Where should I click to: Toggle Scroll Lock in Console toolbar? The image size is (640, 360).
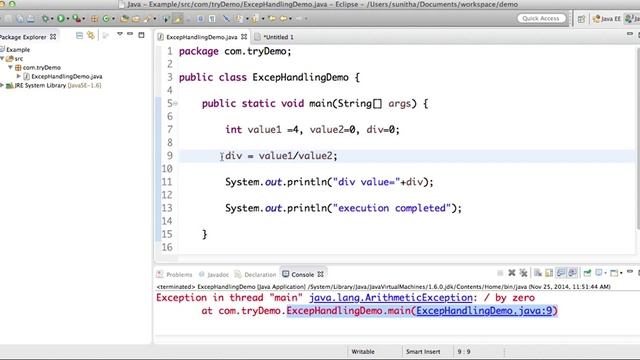[x=549, y=273]
